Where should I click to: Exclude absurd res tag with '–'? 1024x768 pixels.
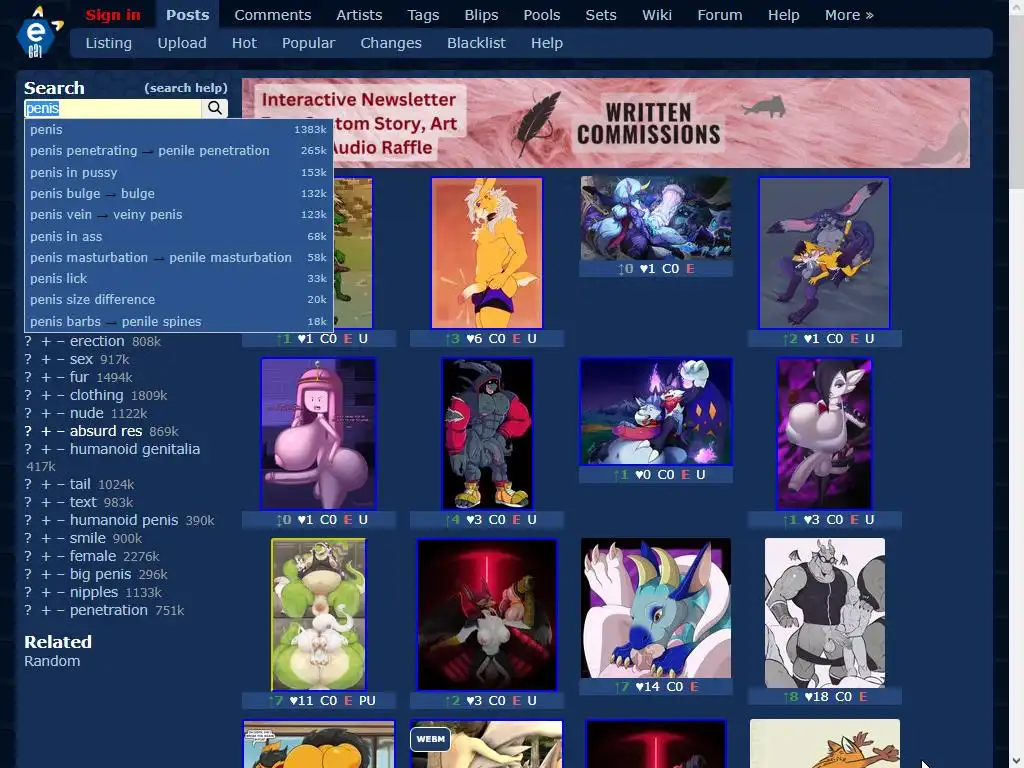61,431
